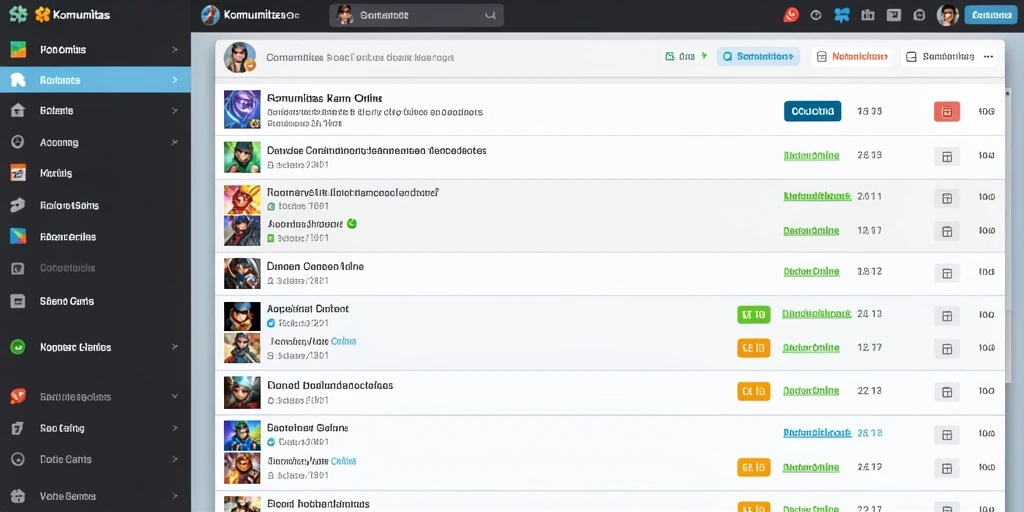Click the gift box icon in top bar
The width and height of the screenshot is (1024, 512).
[868, 15]
